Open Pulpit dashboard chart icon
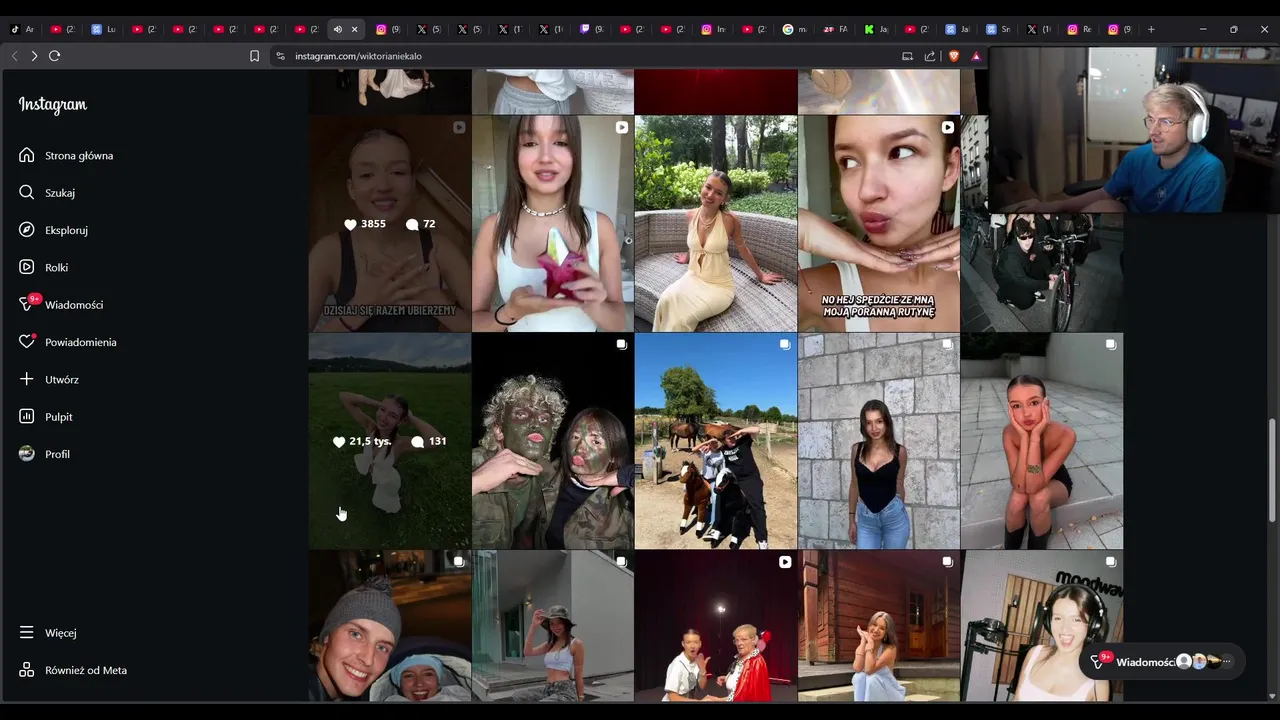 click(27, 416)
